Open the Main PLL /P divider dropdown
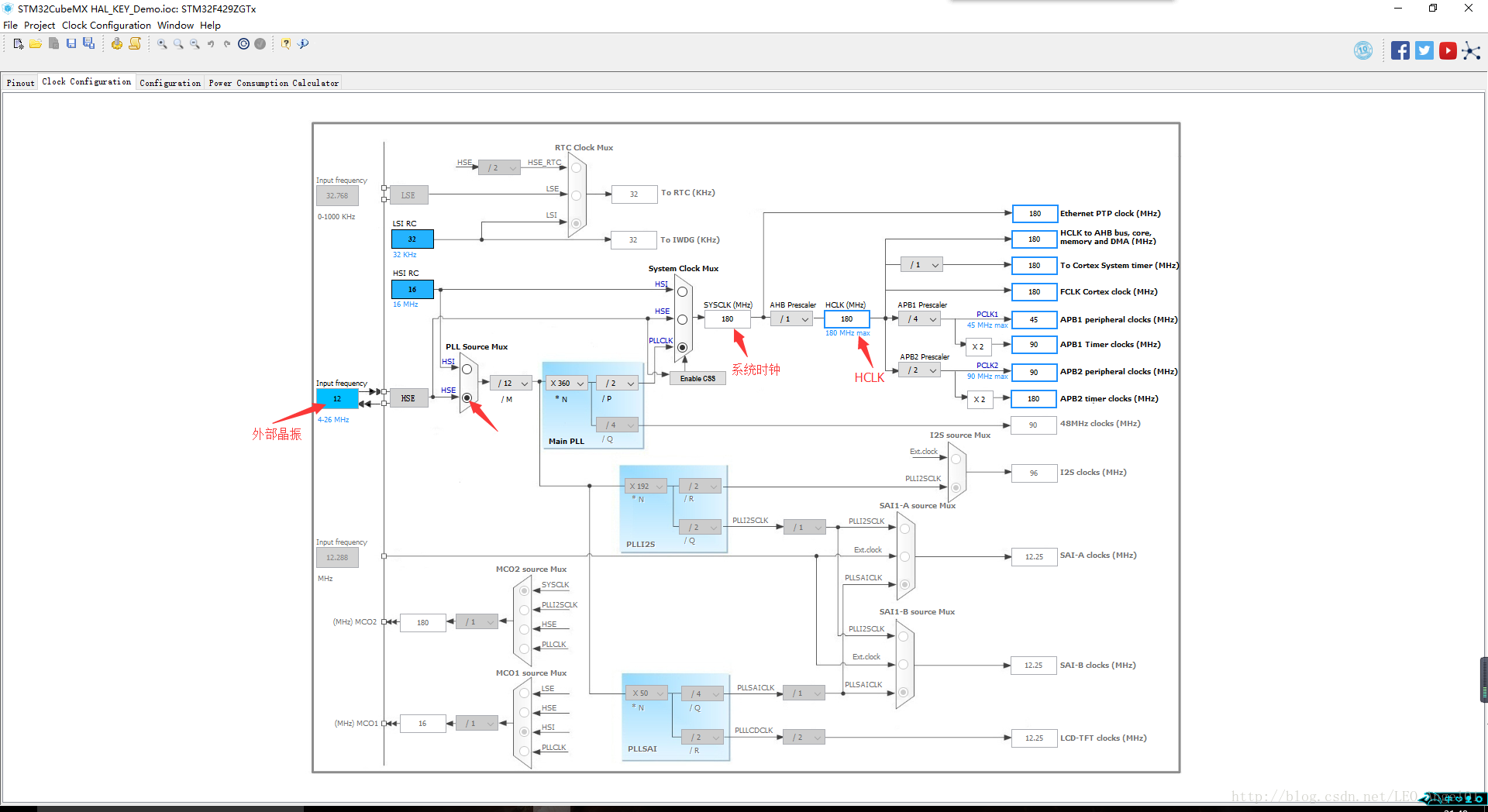 click(x=618, y=384)
